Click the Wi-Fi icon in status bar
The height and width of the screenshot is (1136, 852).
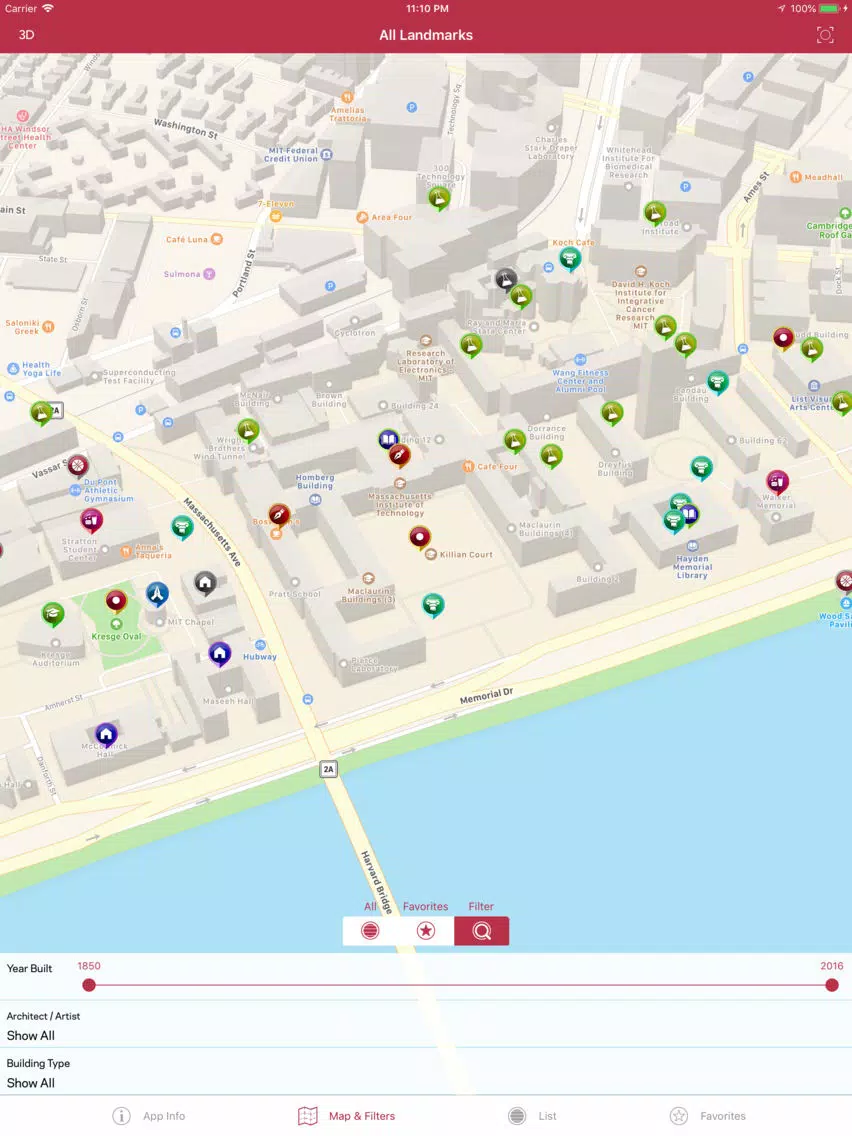(48, 9)
